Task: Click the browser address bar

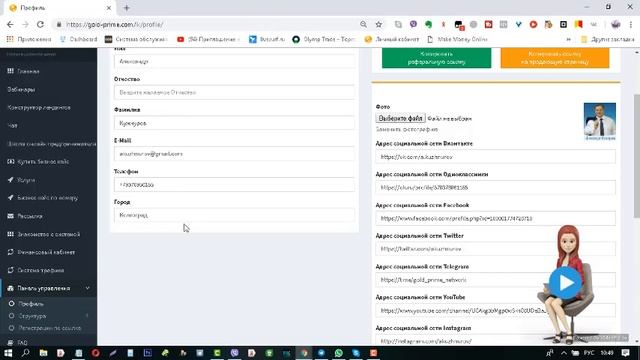Action: 210,24
